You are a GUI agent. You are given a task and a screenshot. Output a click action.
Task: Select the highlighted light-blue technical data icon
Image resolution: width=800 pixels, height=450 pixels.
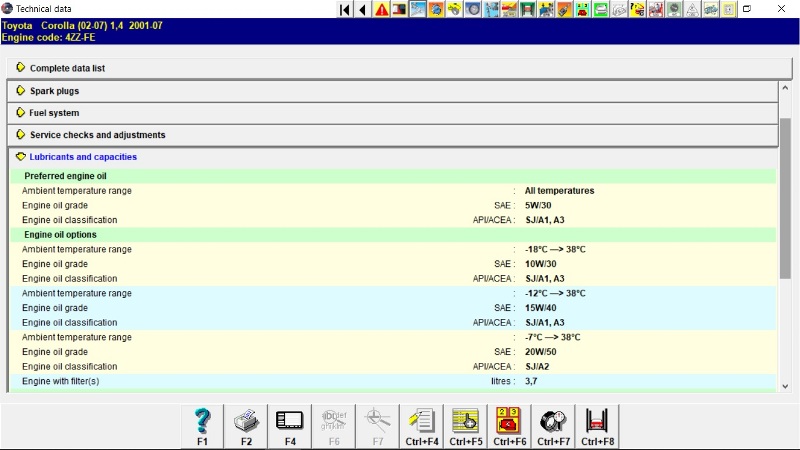point(418,9)
